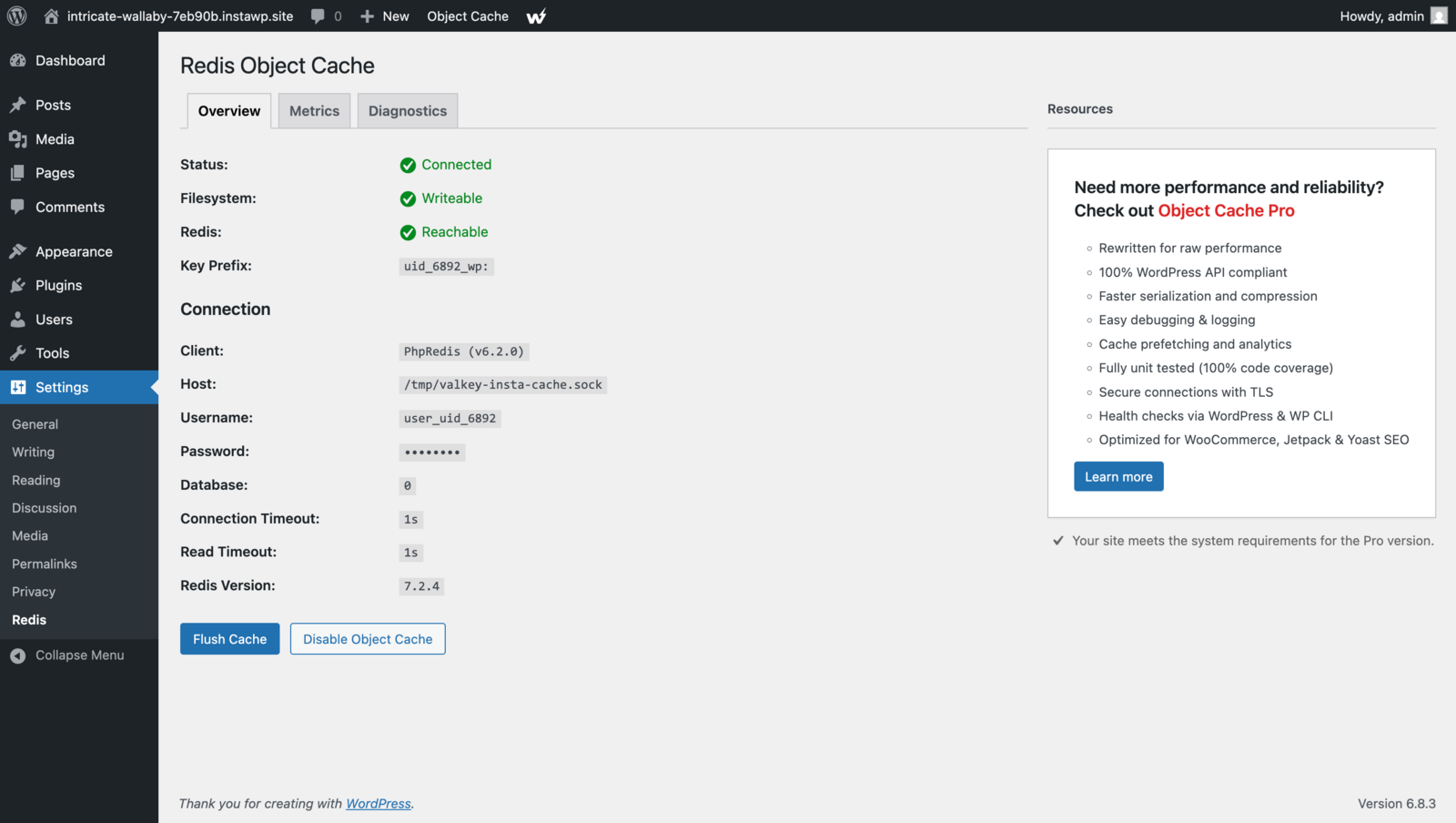Click the Comments speech bubble sidebar icon
Viewport: 1456px width, 823px height.
coord(18,207)
